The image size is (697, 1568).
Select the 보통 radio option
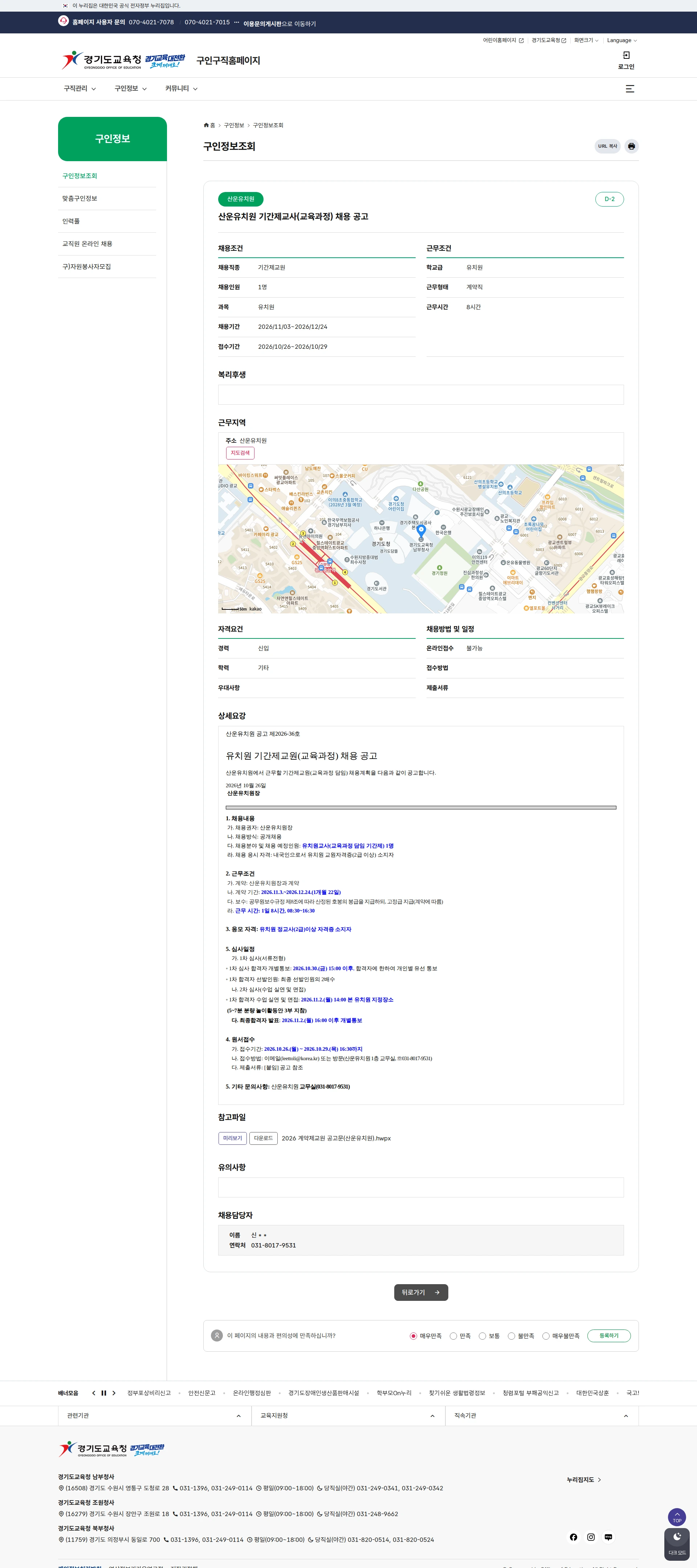tap(482, 1336)
